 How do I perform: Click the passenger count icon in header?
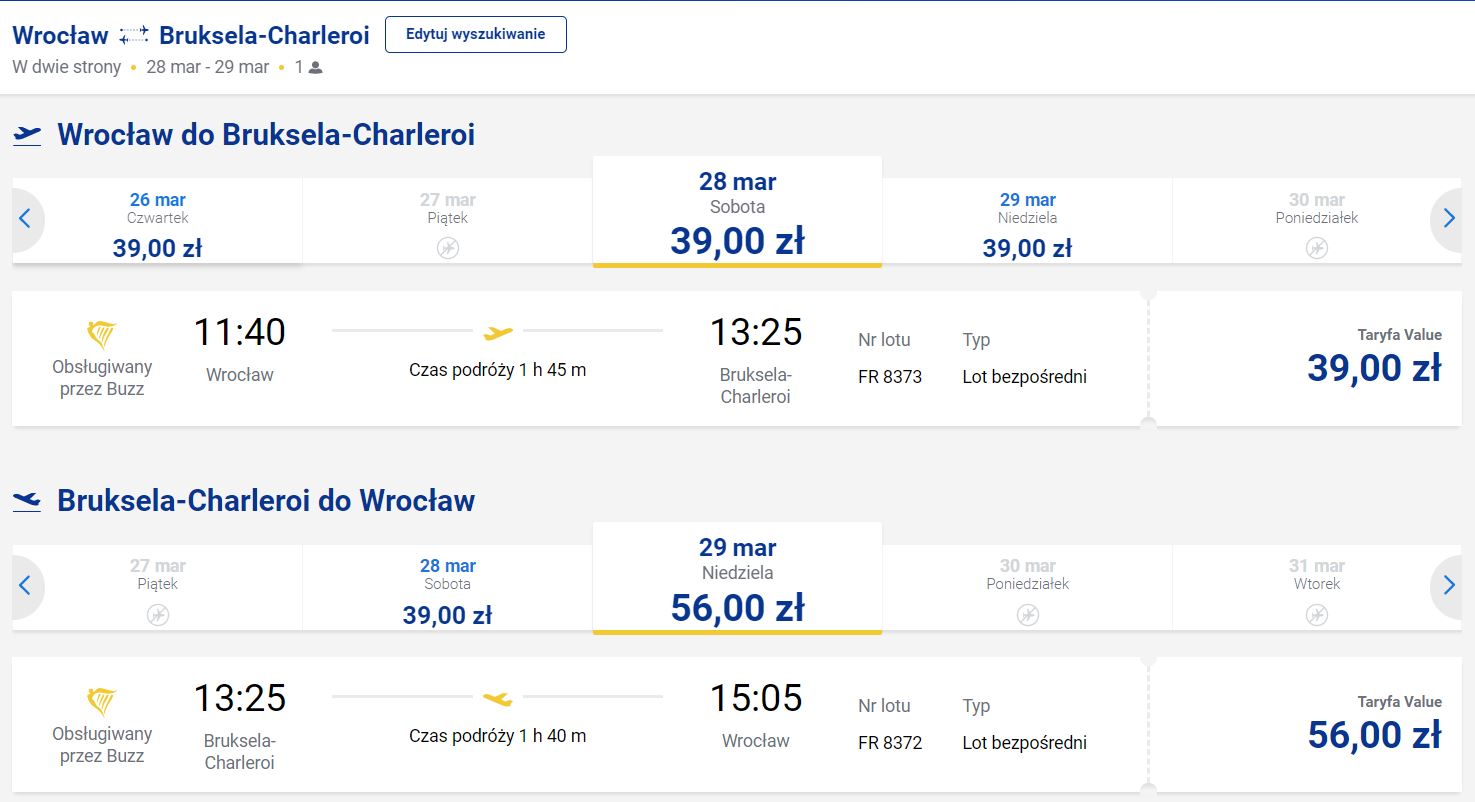pos(316,68)
